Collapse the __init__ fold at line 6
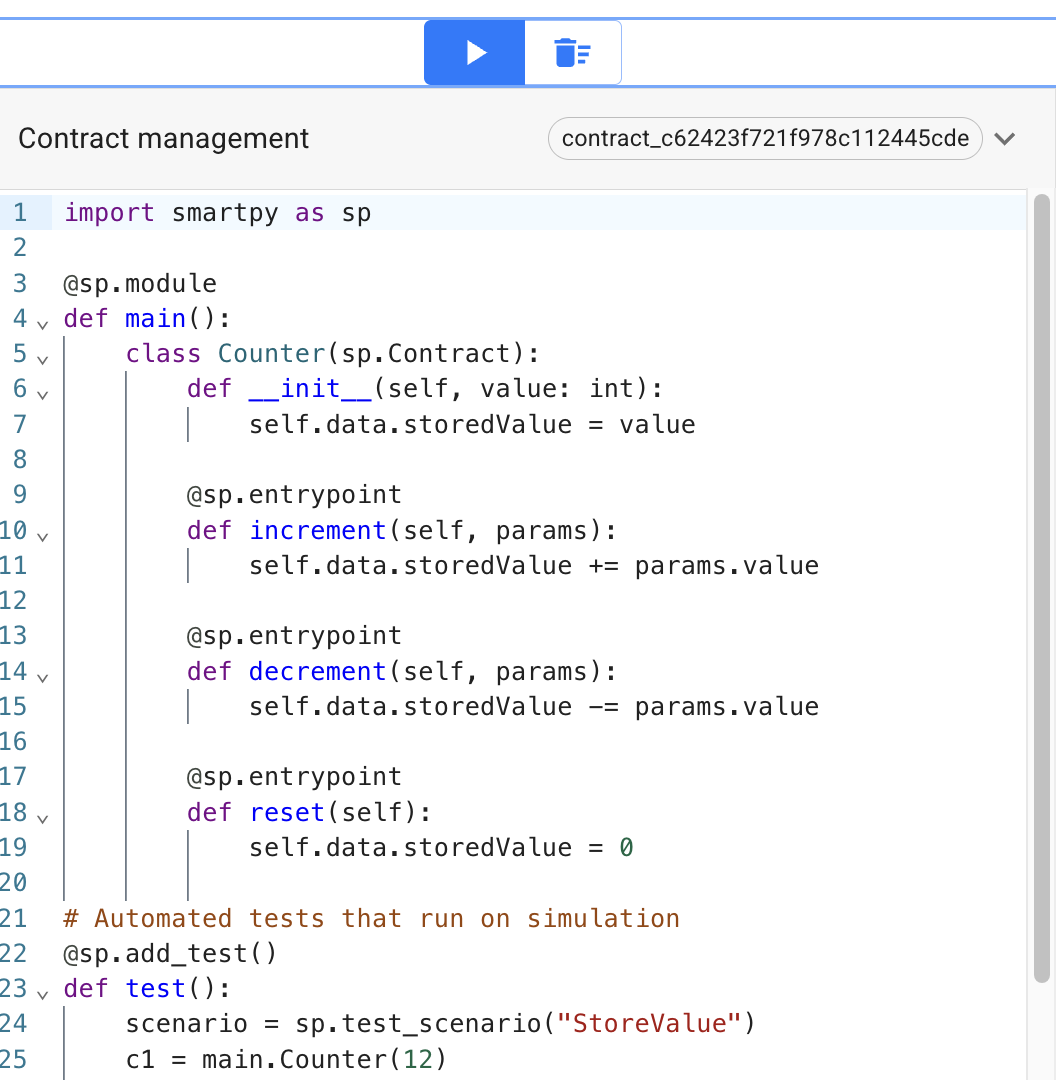This screenshot has height=1080, width=1056. click(x=43, y=395)
